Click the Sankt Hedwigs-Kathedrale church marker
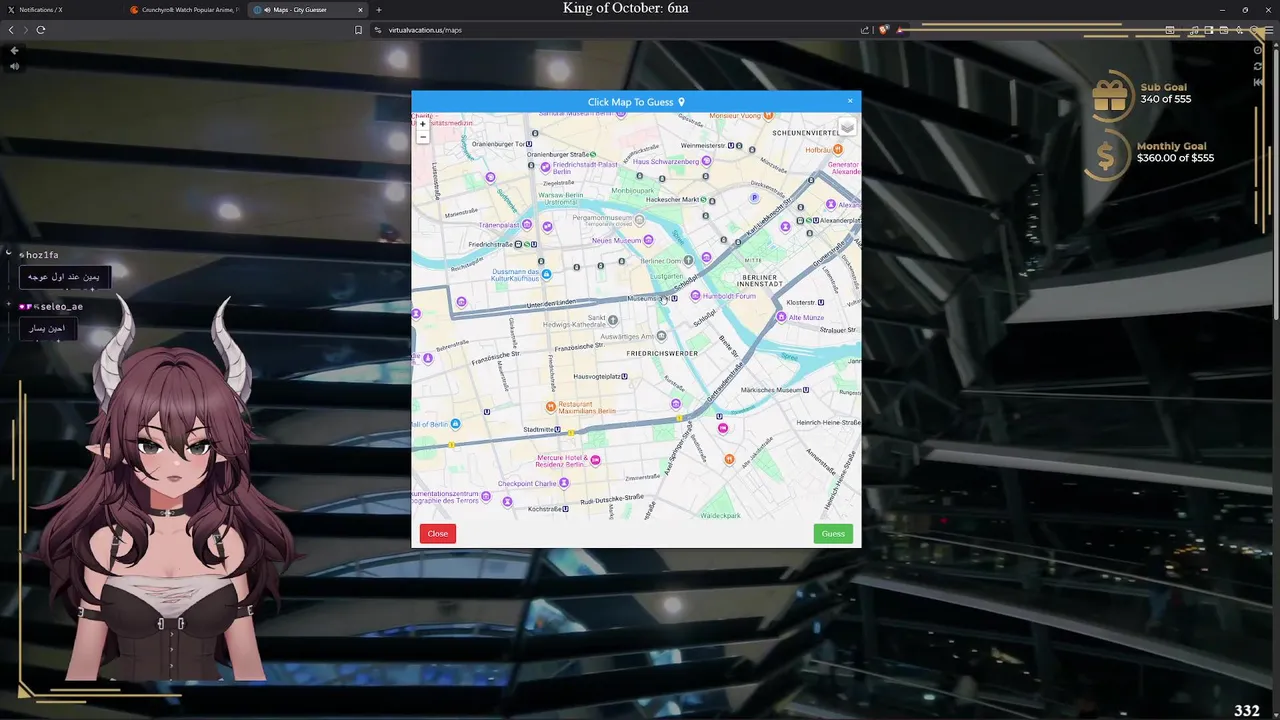This screenshot has height=720, width=1280. pos(612,320)
